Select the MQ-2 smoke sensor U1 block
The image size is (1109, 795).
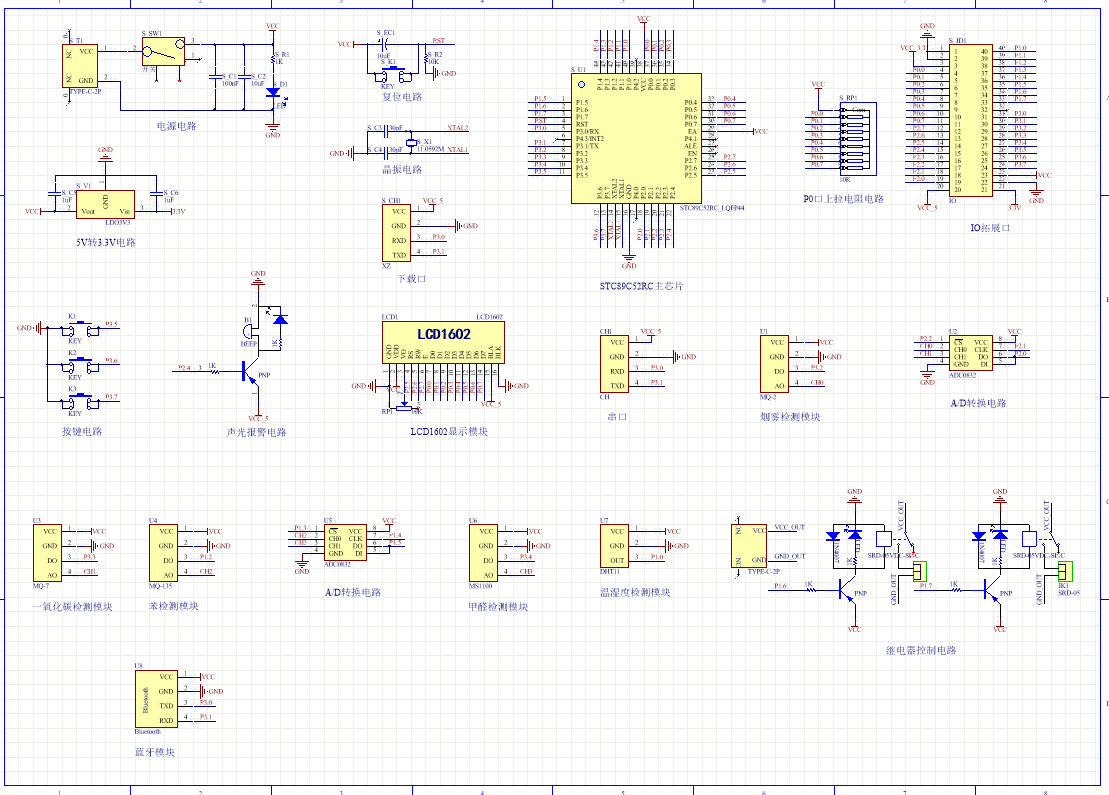[778, 364]
